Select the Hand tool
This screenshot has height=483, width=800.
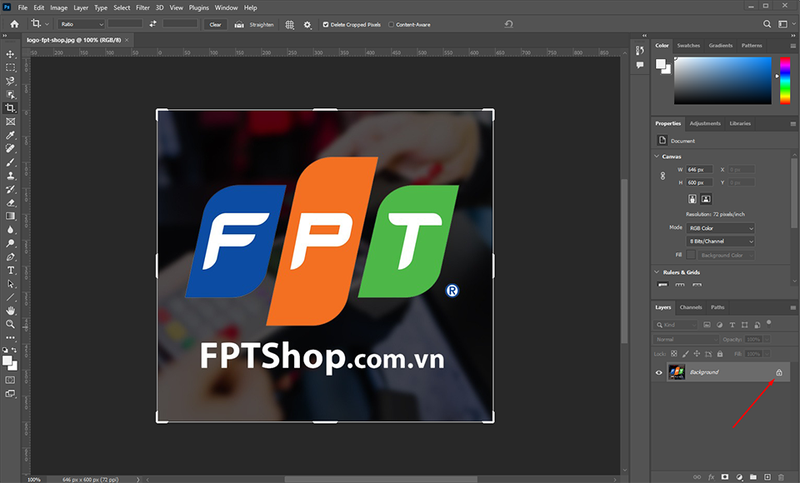click(10, 311)
